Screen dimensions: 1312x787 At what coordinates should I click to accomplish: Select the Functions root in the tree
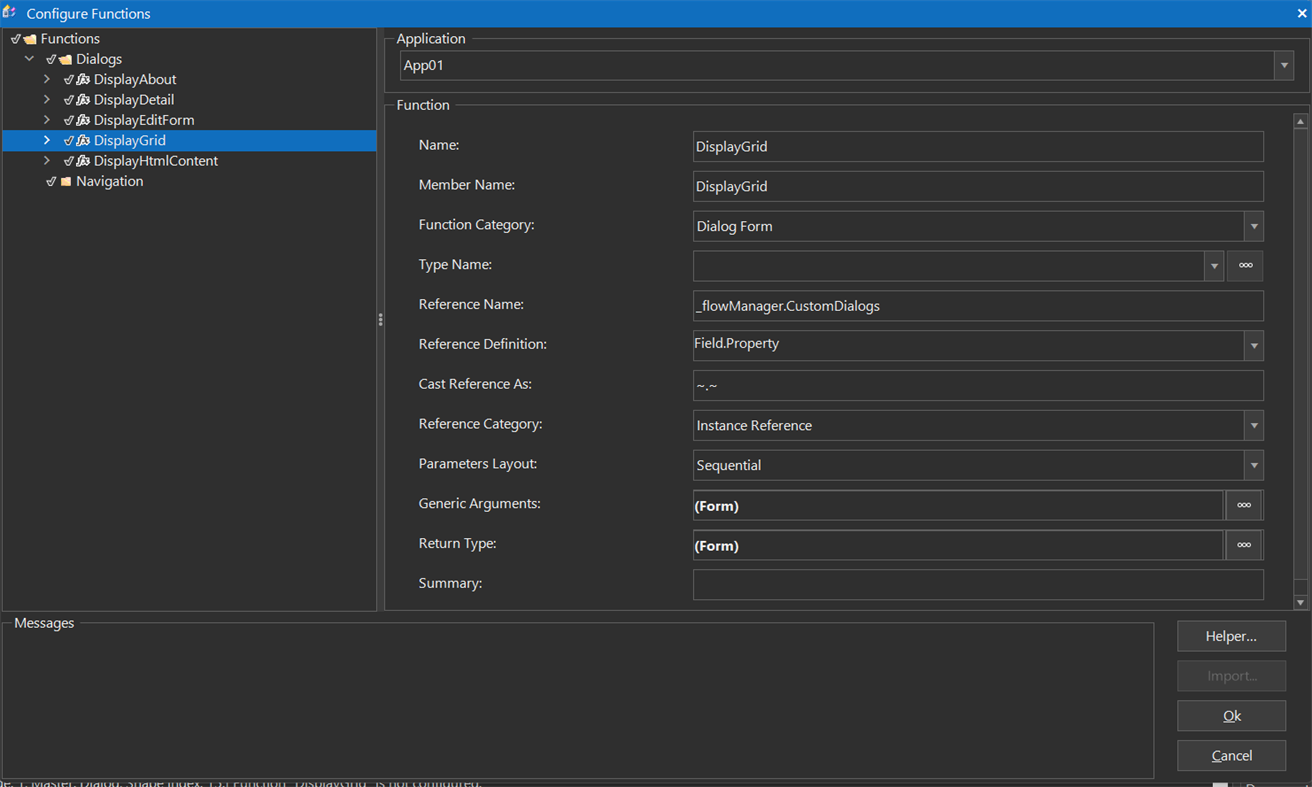coord(70,39)
